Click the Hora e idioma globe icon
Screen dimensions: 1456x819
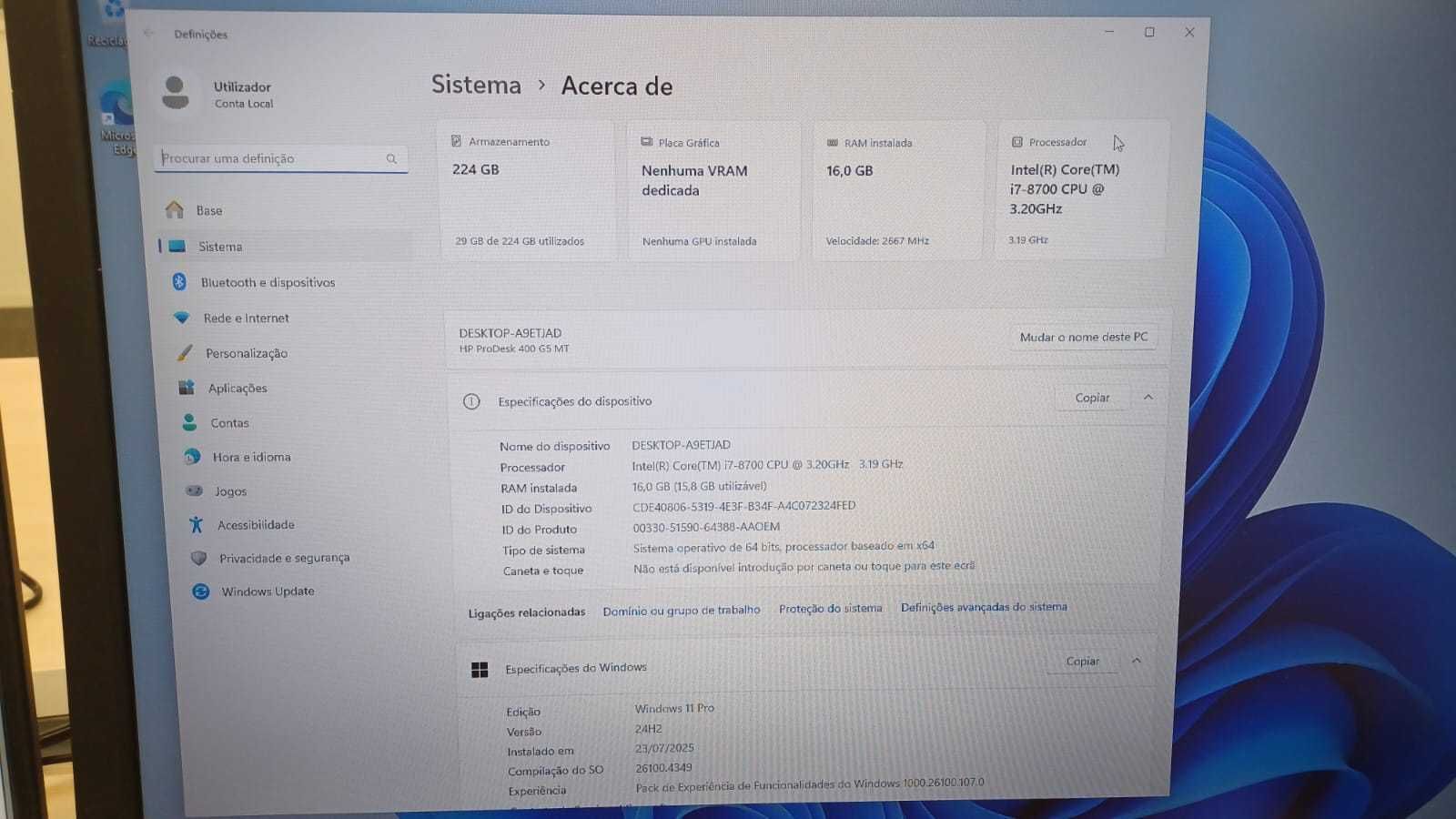point(192,457)
